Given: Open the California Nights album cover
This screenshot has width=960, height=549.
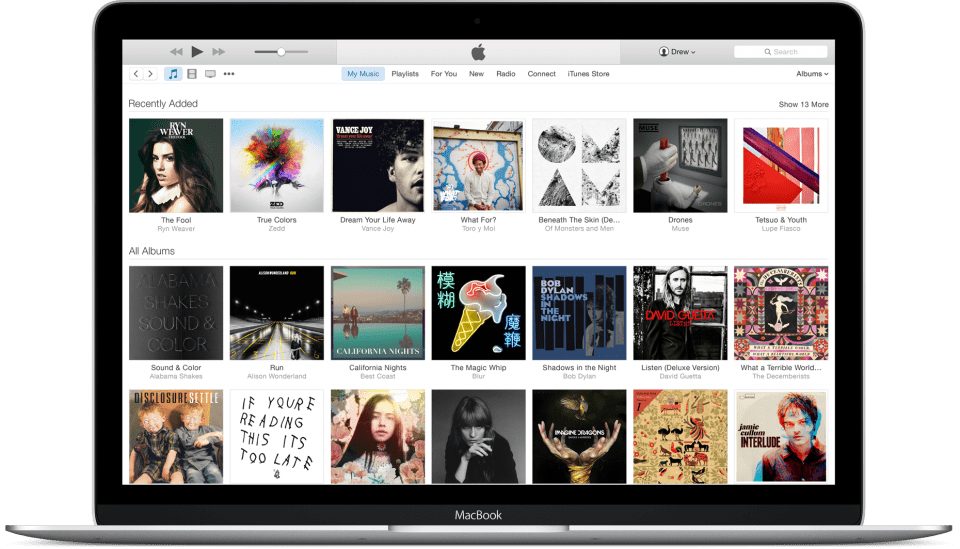Looking at the screenshot, I should point(378,313).
